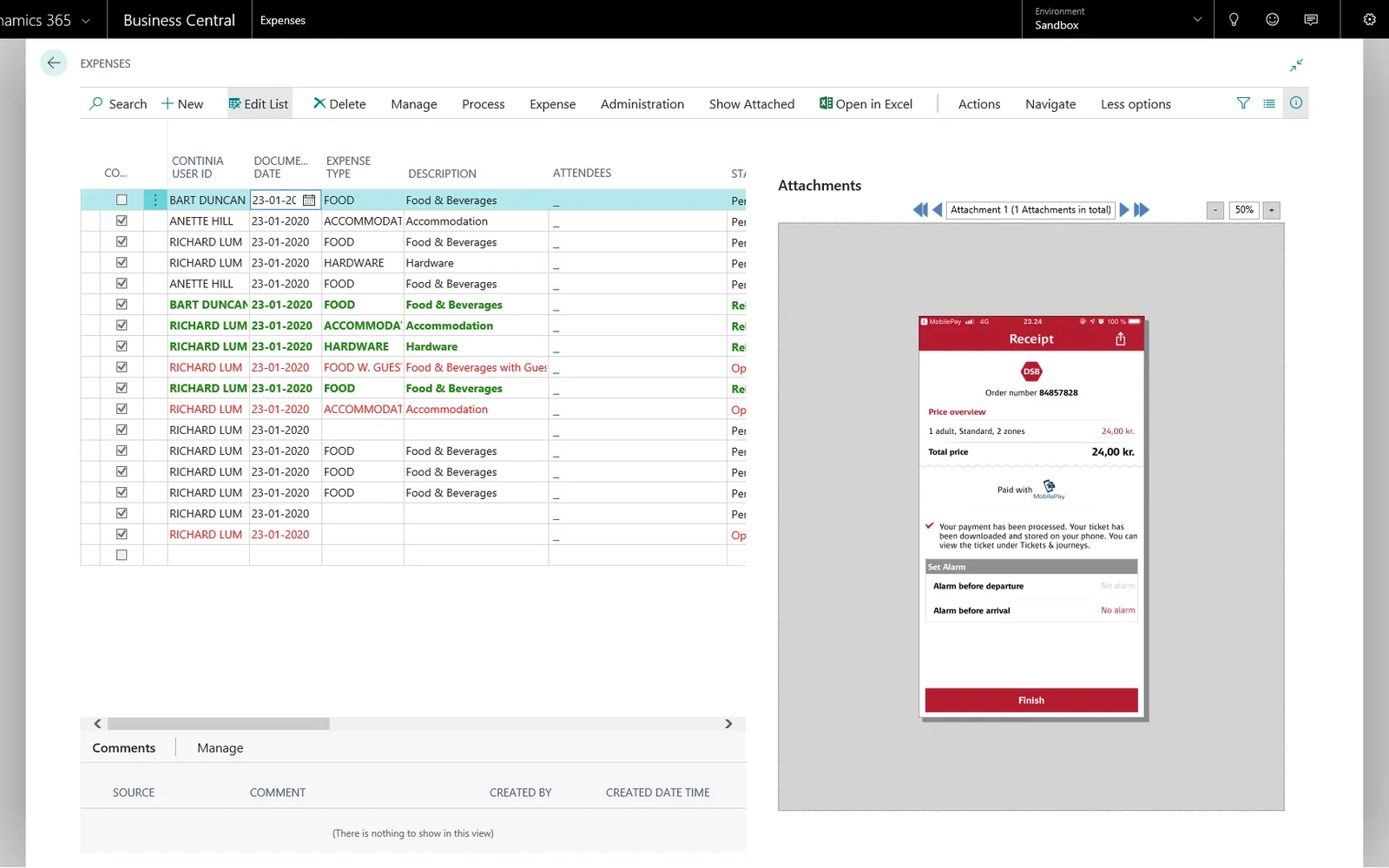
Task: Zoom out attachment with minus button
Action: click(x=1215, y=210)
